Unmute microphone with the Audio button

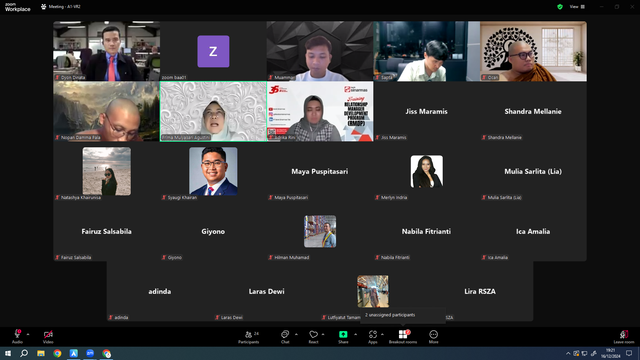17,336
